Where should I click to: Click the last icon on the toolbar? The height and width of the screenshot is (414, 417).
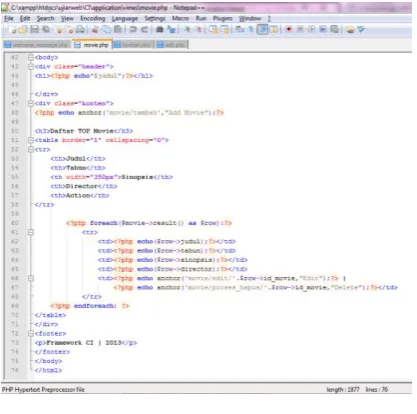361,30
